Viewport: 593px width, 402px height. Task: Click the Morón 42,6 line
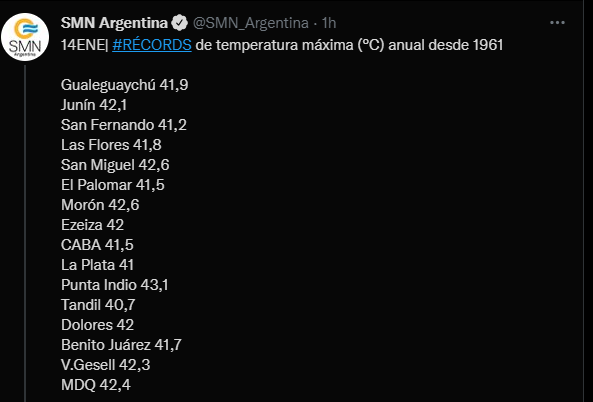coord(100,205)
